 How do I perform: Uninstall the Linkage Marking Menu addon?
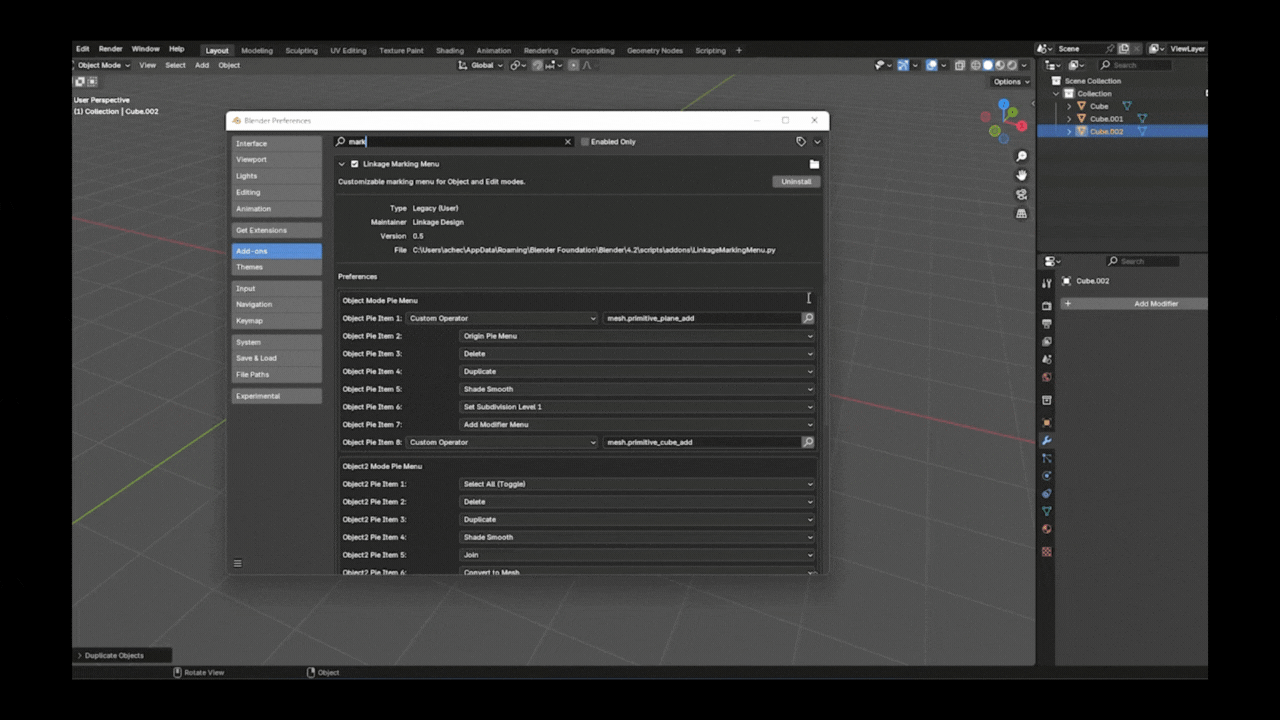point(796,182)
